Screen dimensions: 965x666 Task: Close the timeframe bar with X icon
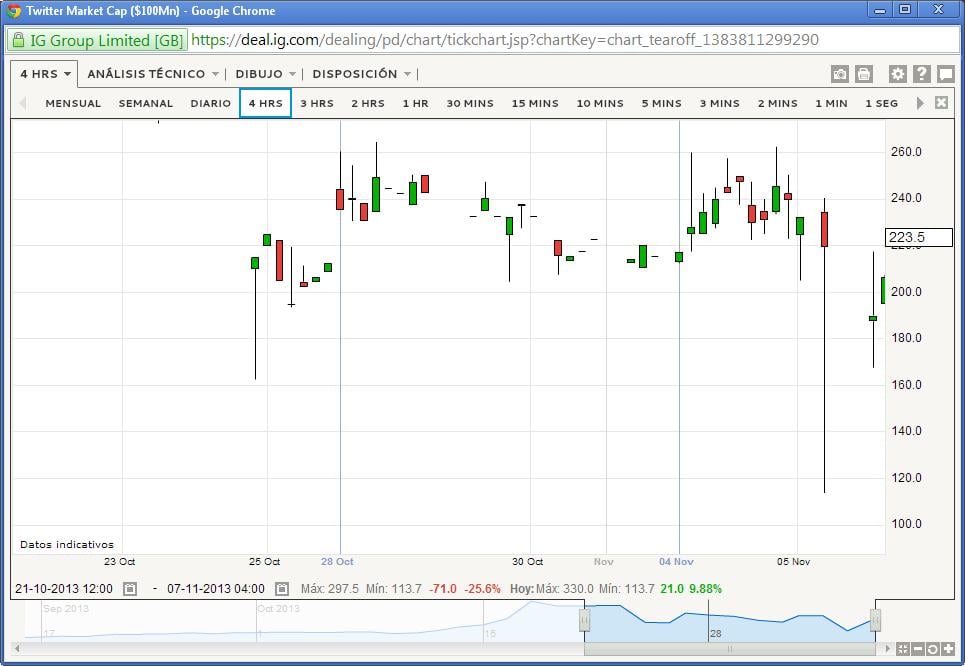pos(941,103)
